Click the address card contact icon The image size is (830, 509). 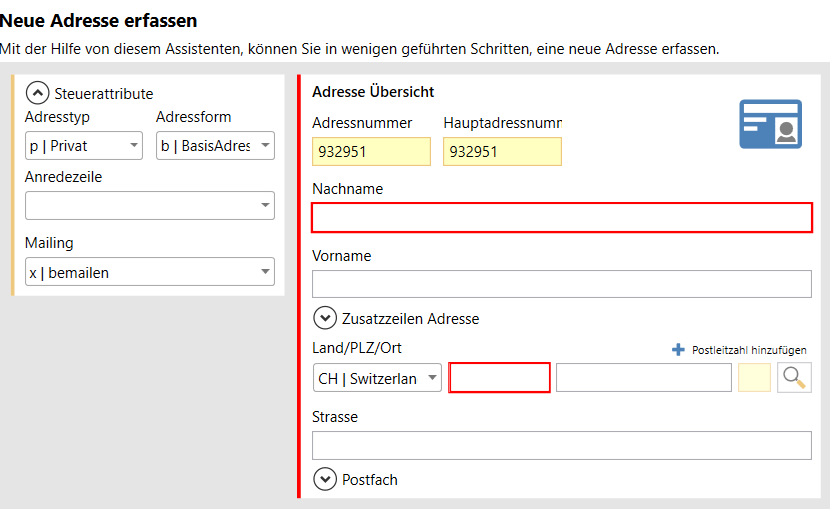tap(770, 125)
